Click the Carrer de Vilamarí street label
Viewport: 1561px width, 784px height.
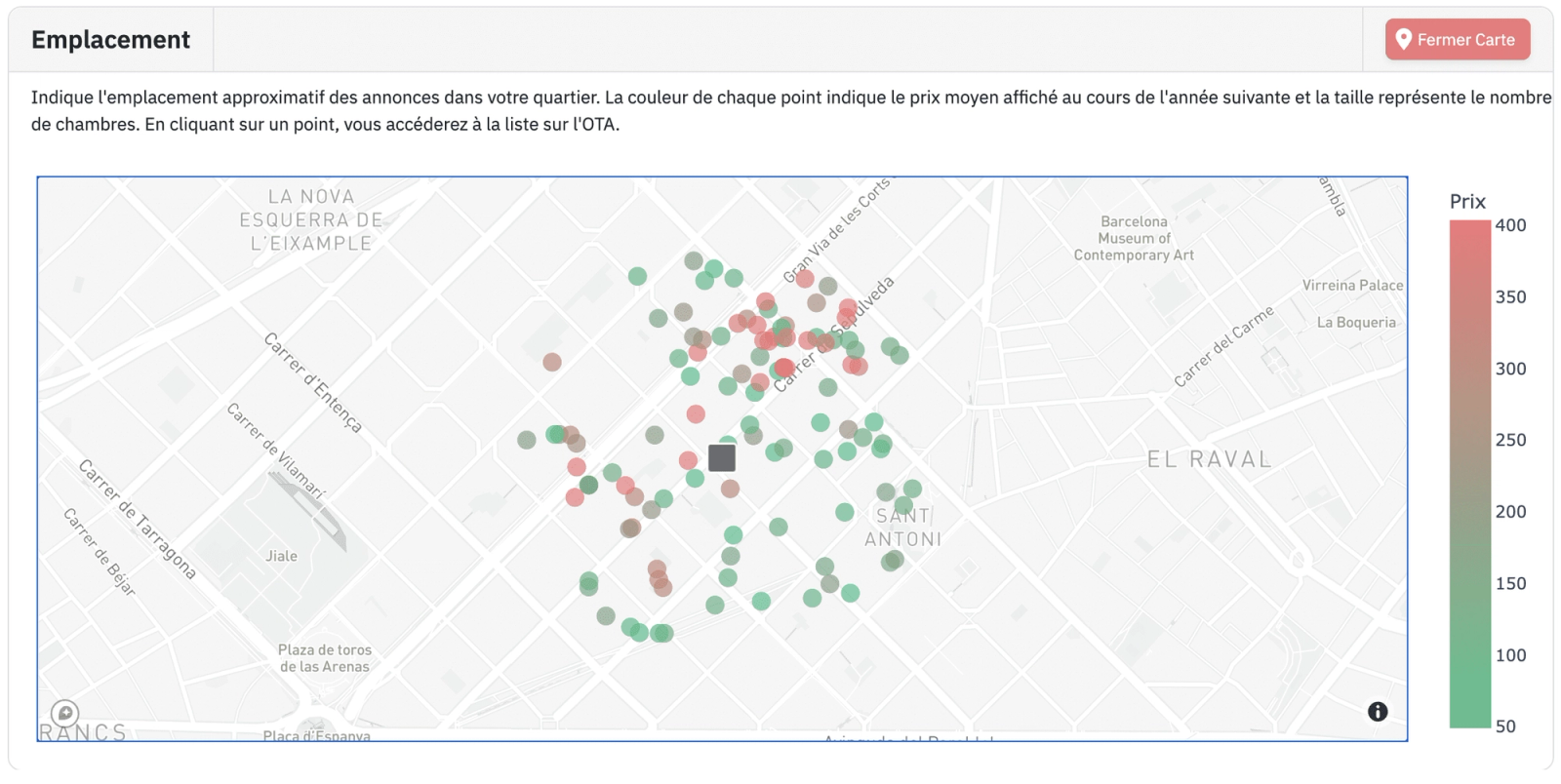click(275, 451)
